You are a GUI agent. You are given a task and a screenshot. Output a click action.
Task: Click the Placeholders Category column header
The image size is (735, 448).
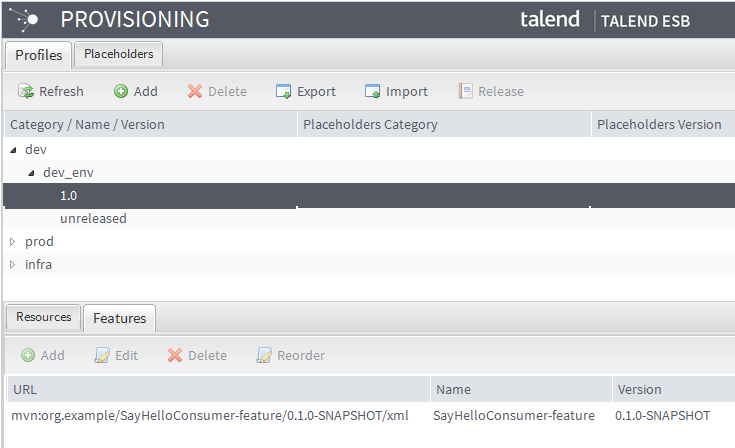pos(370,125)
